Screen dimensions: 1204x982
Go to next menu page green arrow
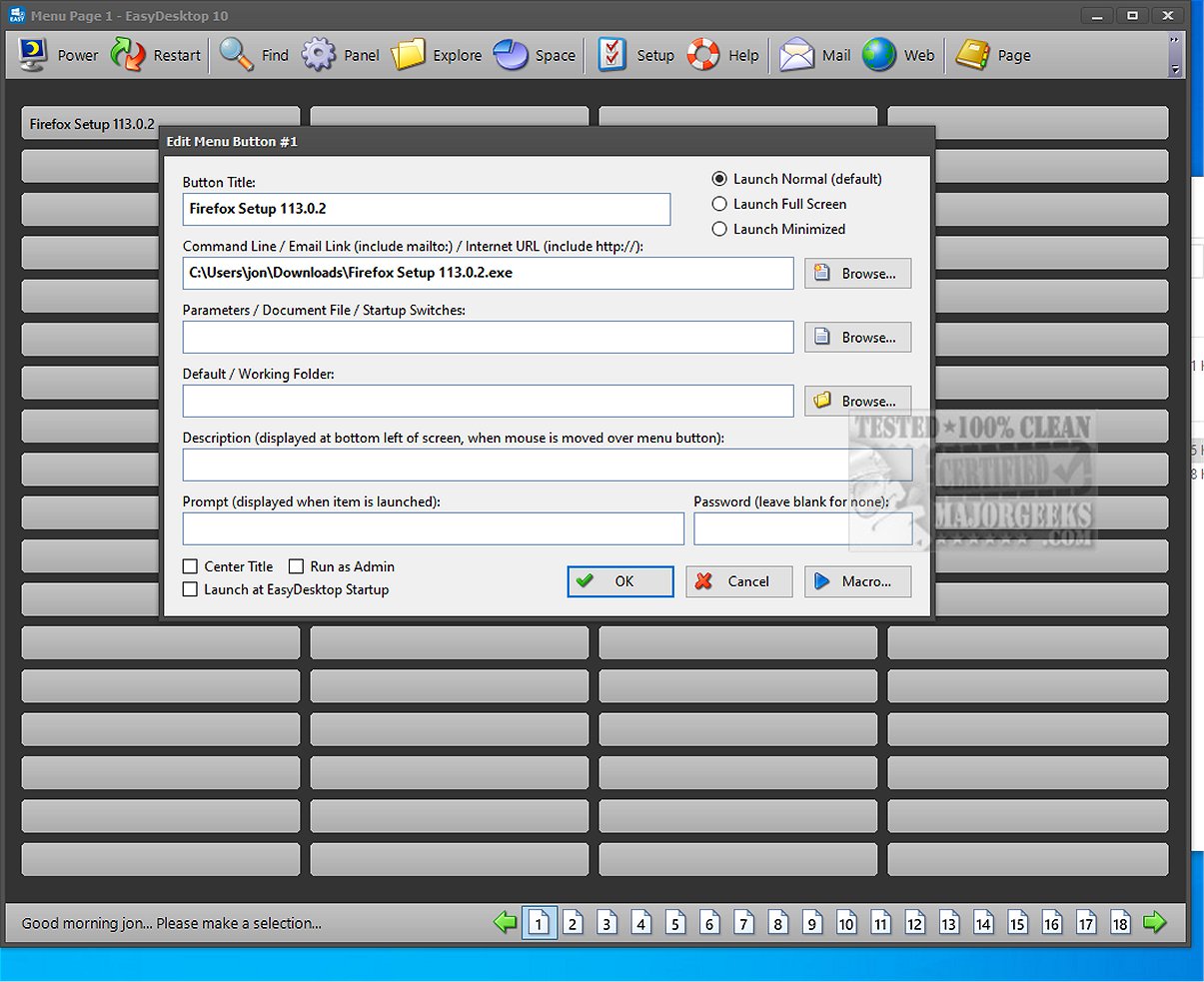point(1155,922)
